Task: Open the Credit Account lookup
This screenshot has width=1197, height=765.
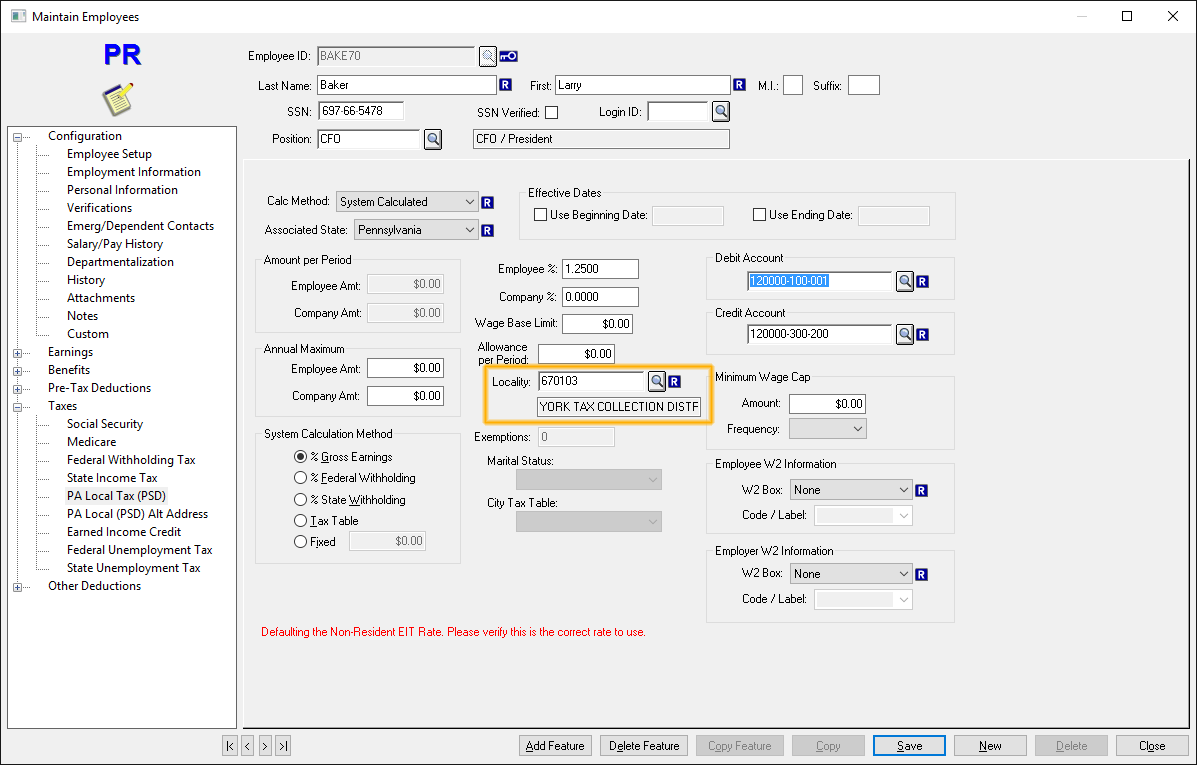Action: click(905, 333)
